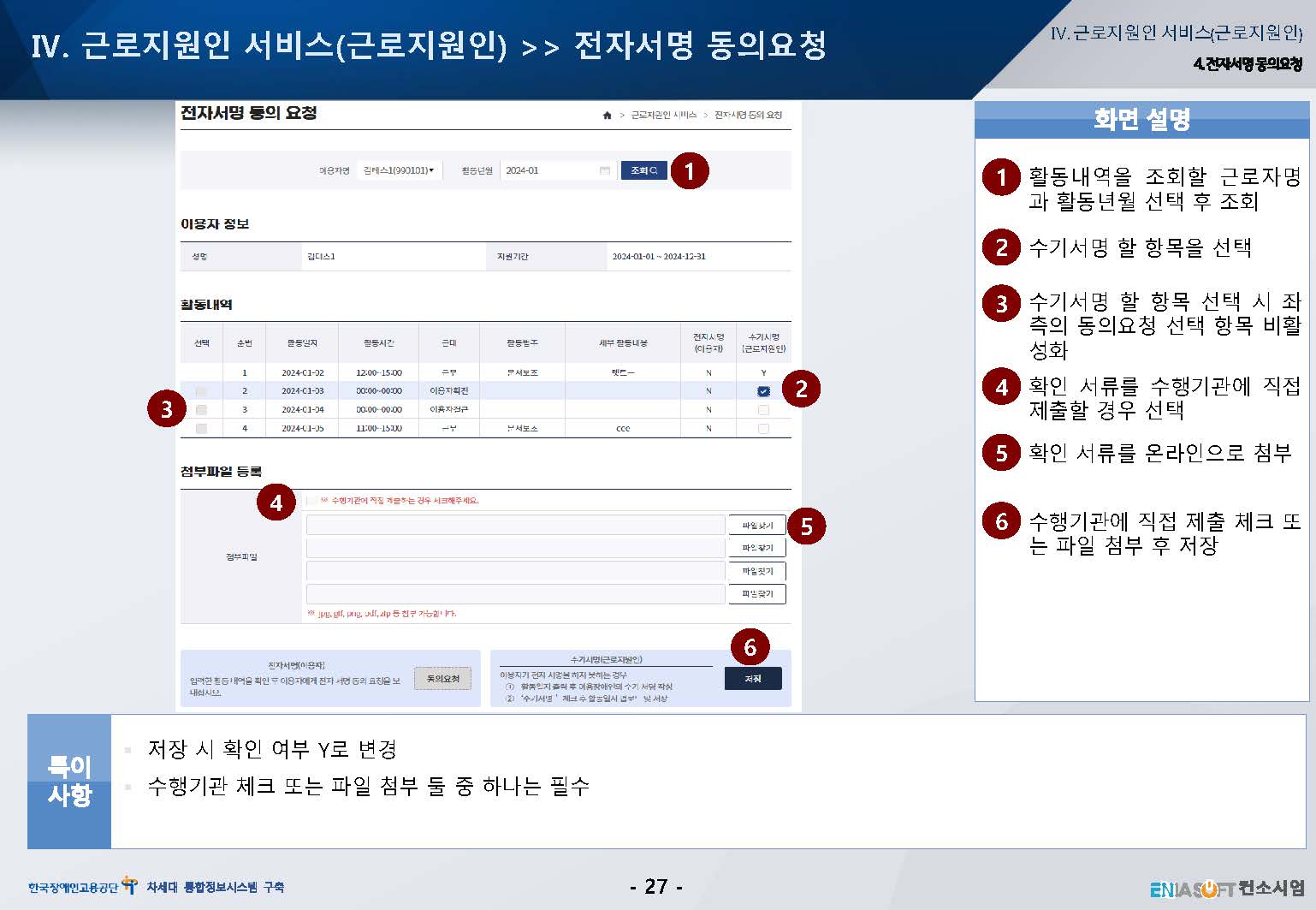Click the 근로지원인 서비스 breadcrumb link

[663, 116]
